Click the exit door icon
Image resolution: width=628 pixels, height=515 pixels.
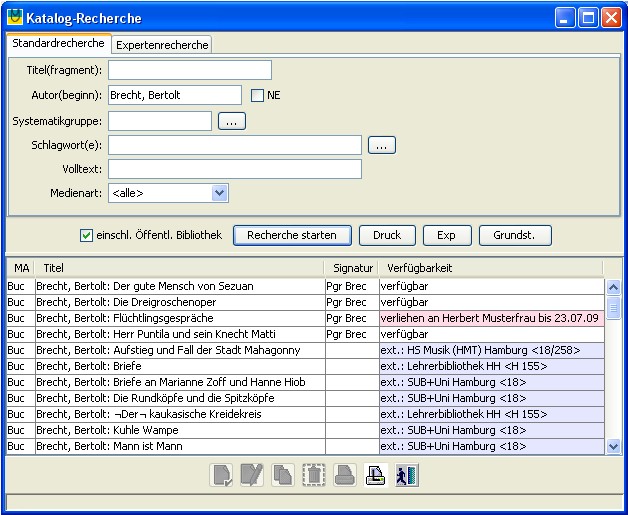click(407, 476)
